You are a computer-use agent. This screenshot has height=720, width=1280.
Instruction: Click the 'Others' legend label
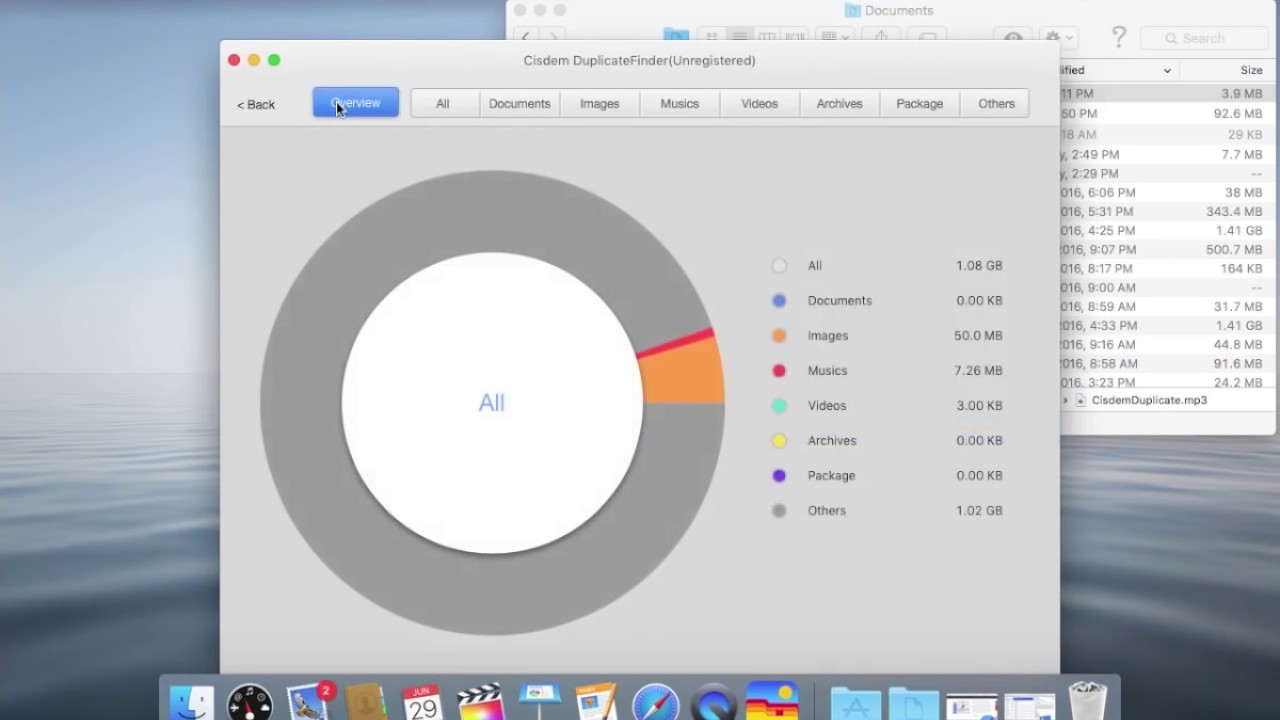[x=827, y=511]
